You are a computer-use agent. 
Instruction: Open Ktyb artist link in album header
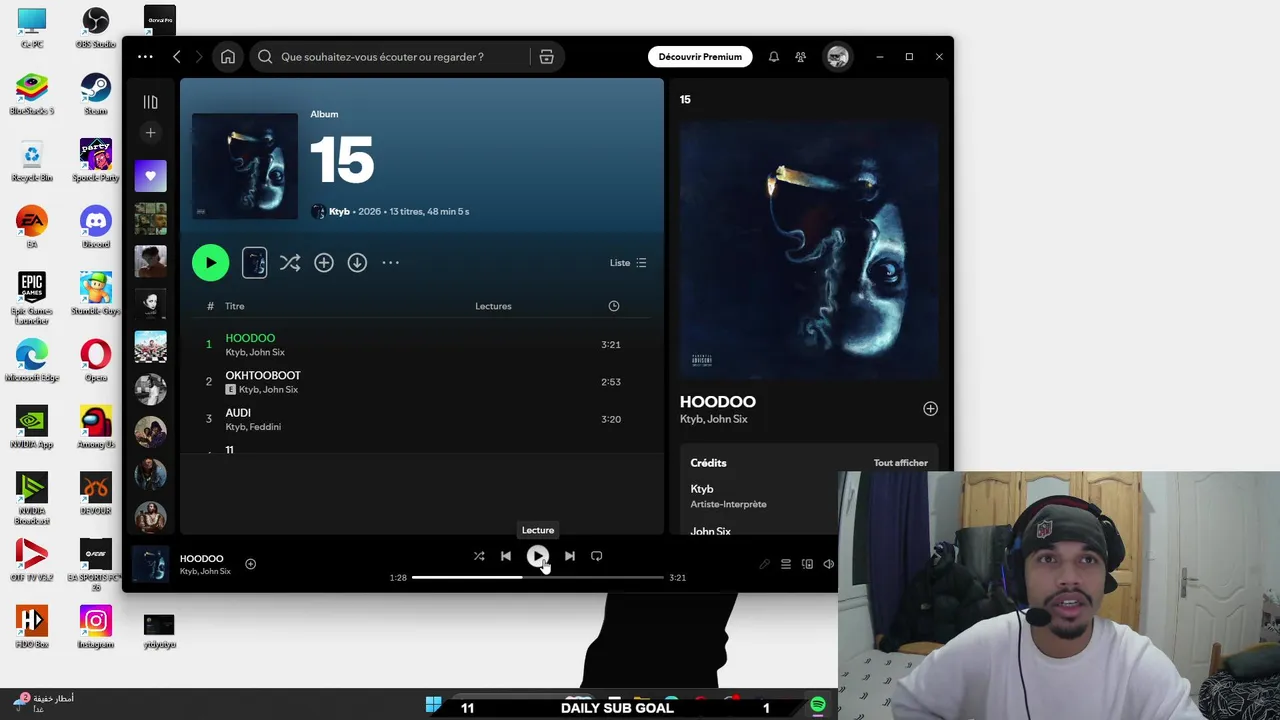(x=339, y=211)
